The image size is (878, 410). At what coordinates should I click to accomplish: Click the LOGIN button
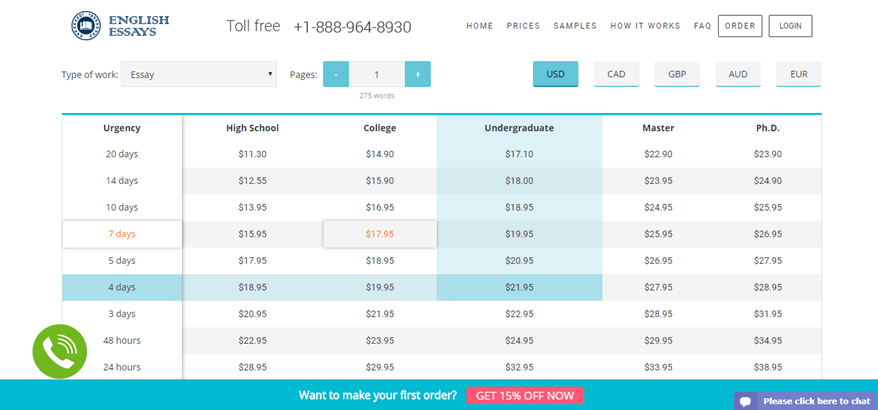(790, 26)
